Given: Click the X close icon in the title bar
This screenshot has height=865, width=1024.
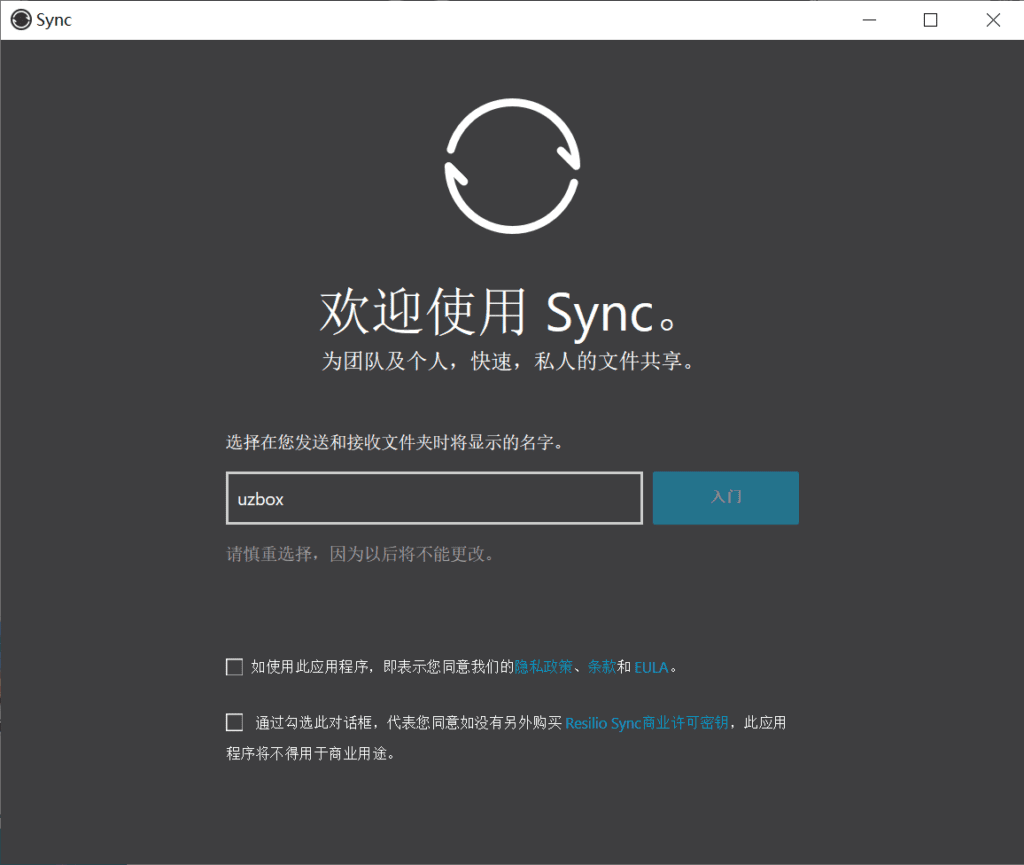Looking at the screenshot, I should click(x=993, y=19).
